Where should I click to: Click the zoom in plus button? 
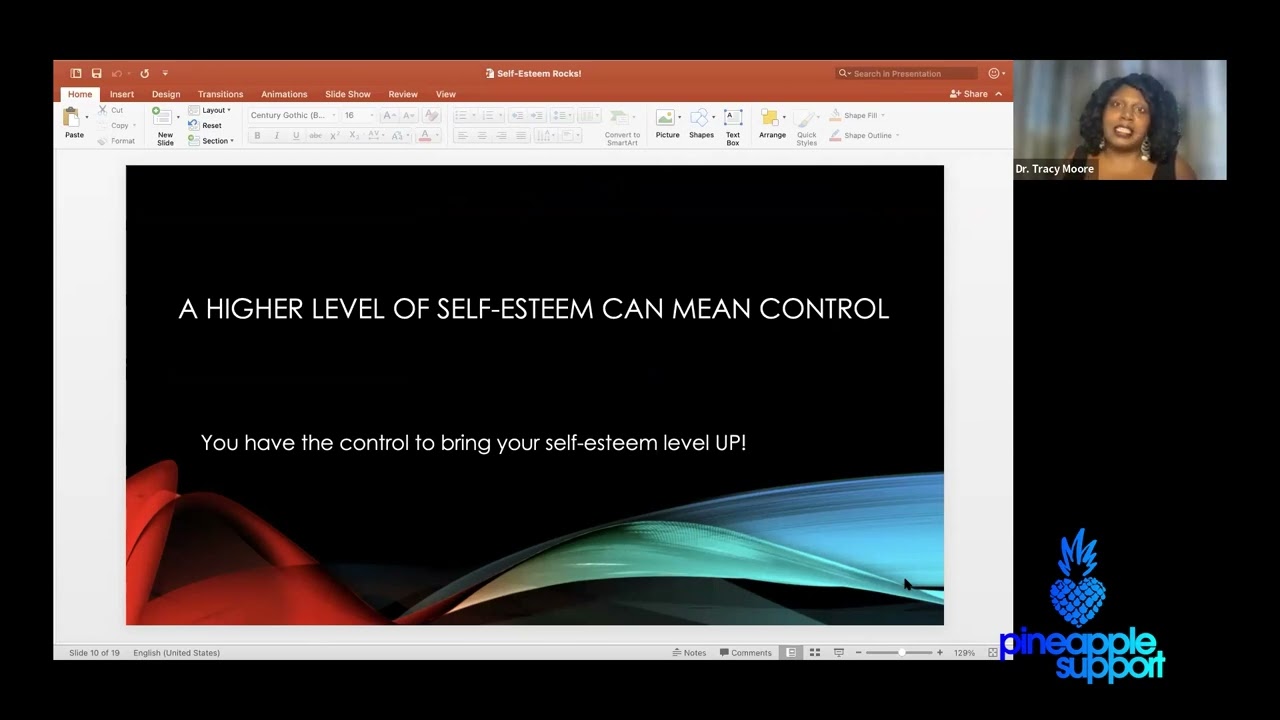point(939,653)
